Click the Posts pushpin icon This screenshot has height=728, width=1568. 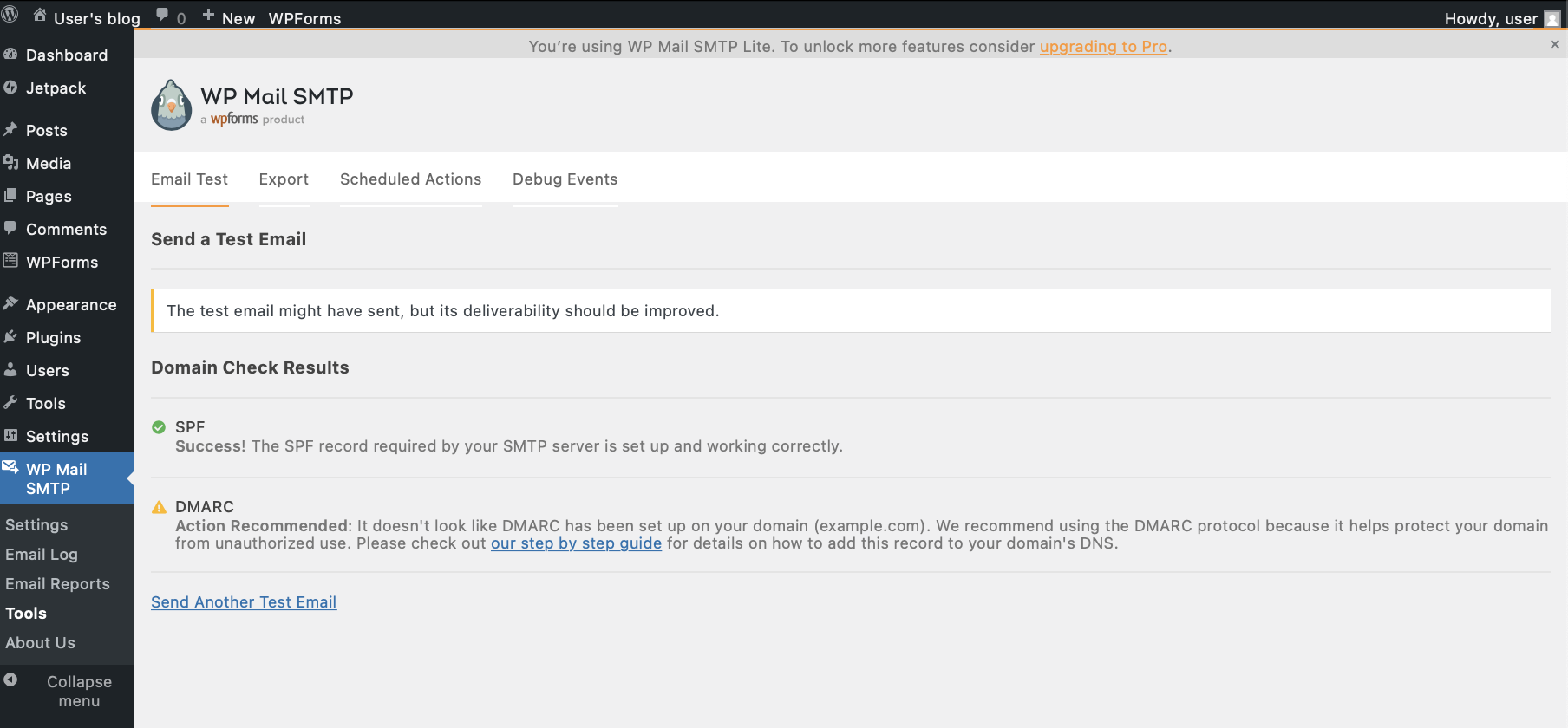point(10,129)
